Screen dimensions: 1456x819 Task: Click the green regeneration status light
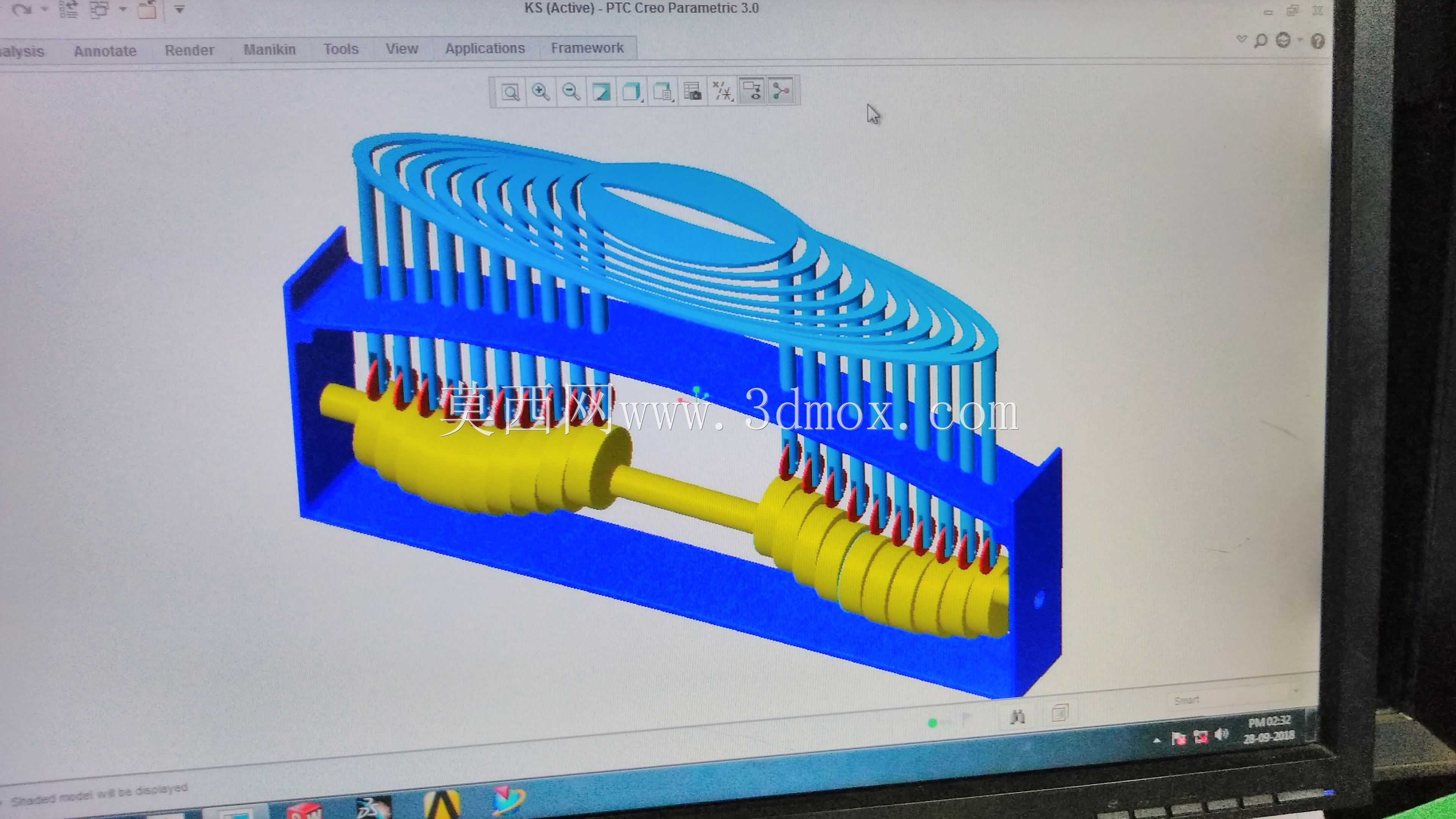933,723
